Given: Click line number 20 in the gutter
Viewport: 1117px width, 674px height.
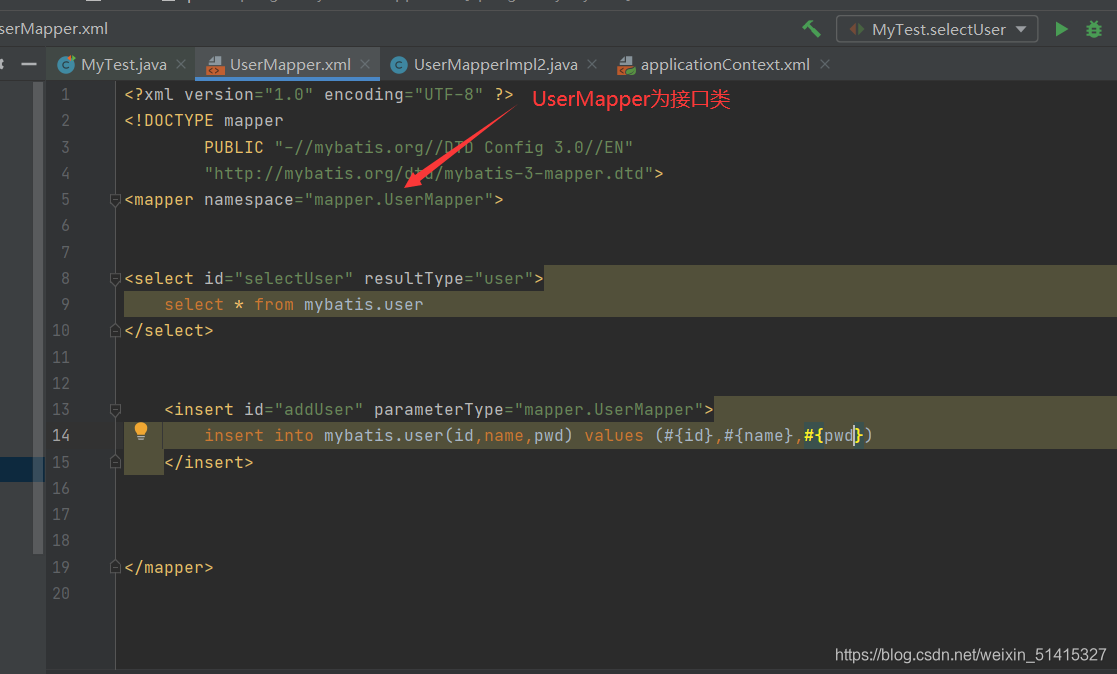Looking at the screenshot, I should (x=61, y=593).
